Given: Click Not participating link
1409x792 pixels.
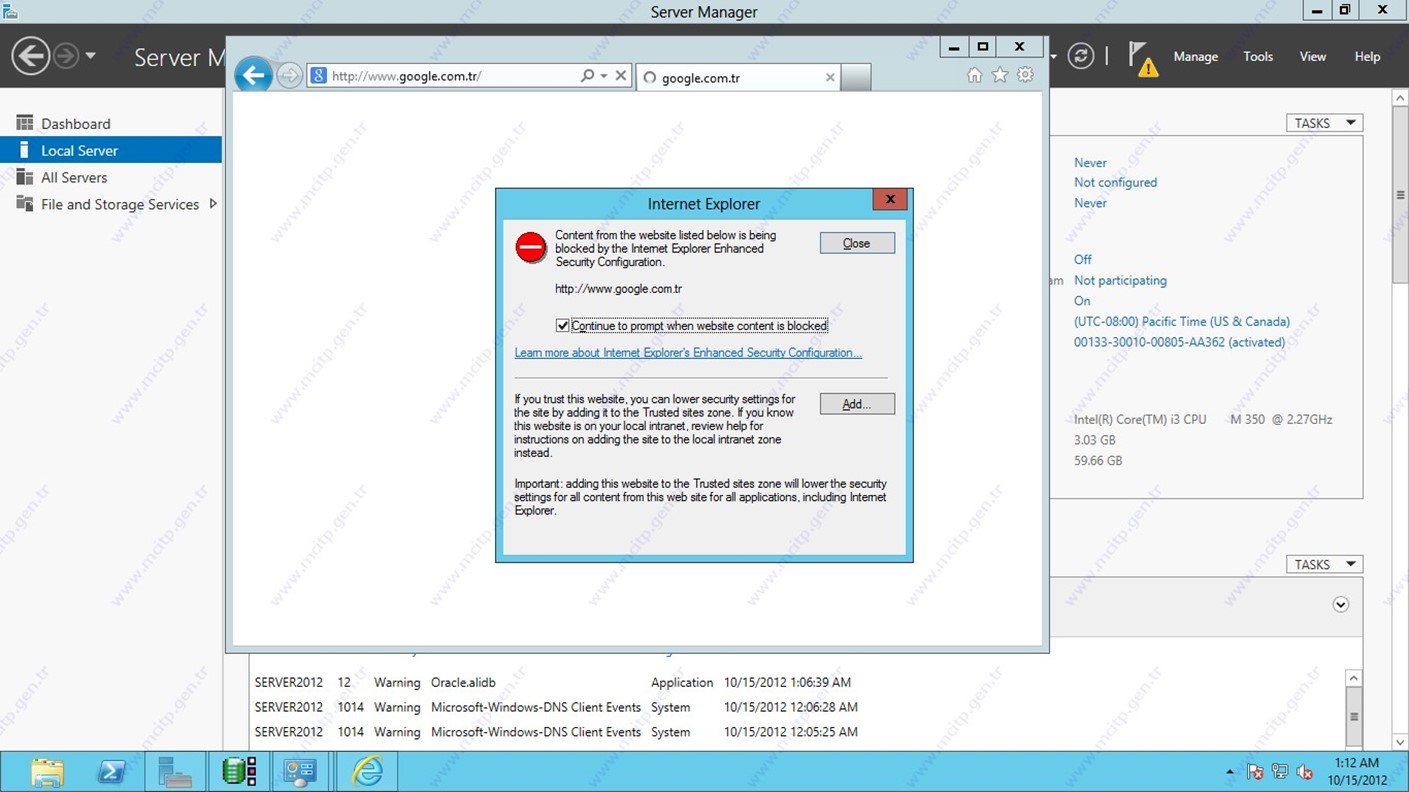Looking at the screenshot, I should (1120, 281).
